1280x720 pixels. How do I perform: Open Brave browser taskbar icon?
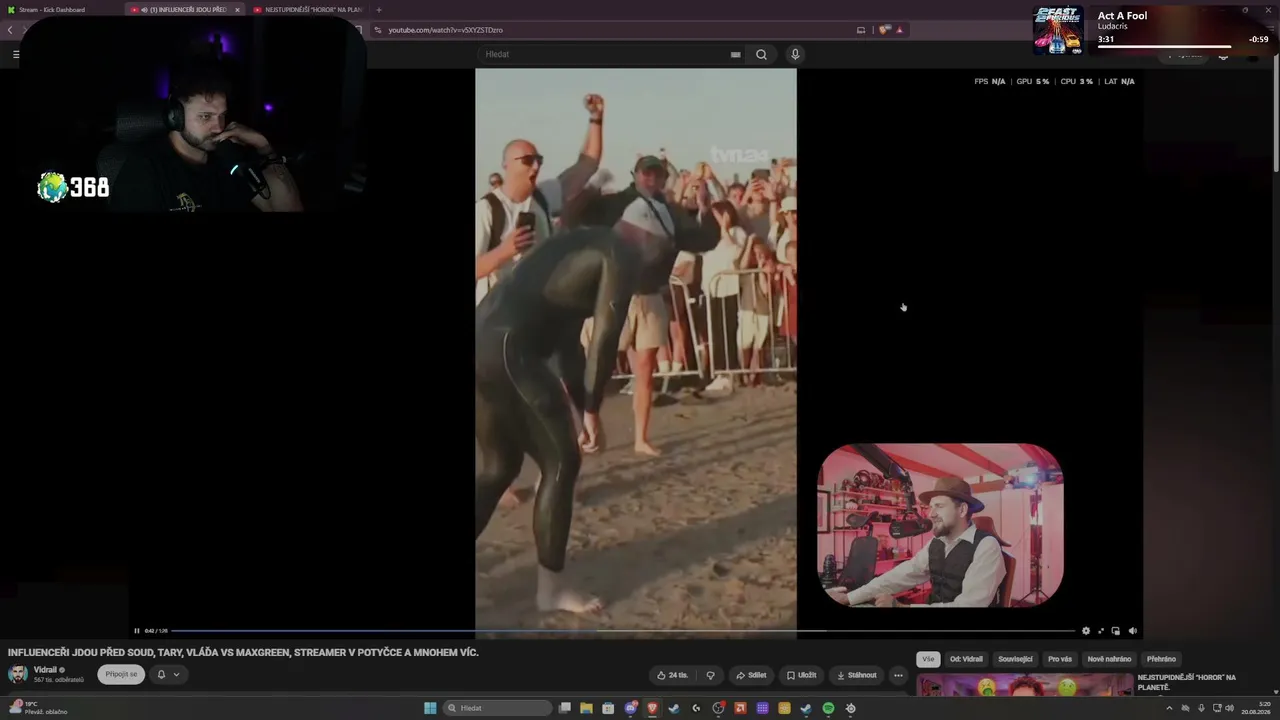[653, 708]
